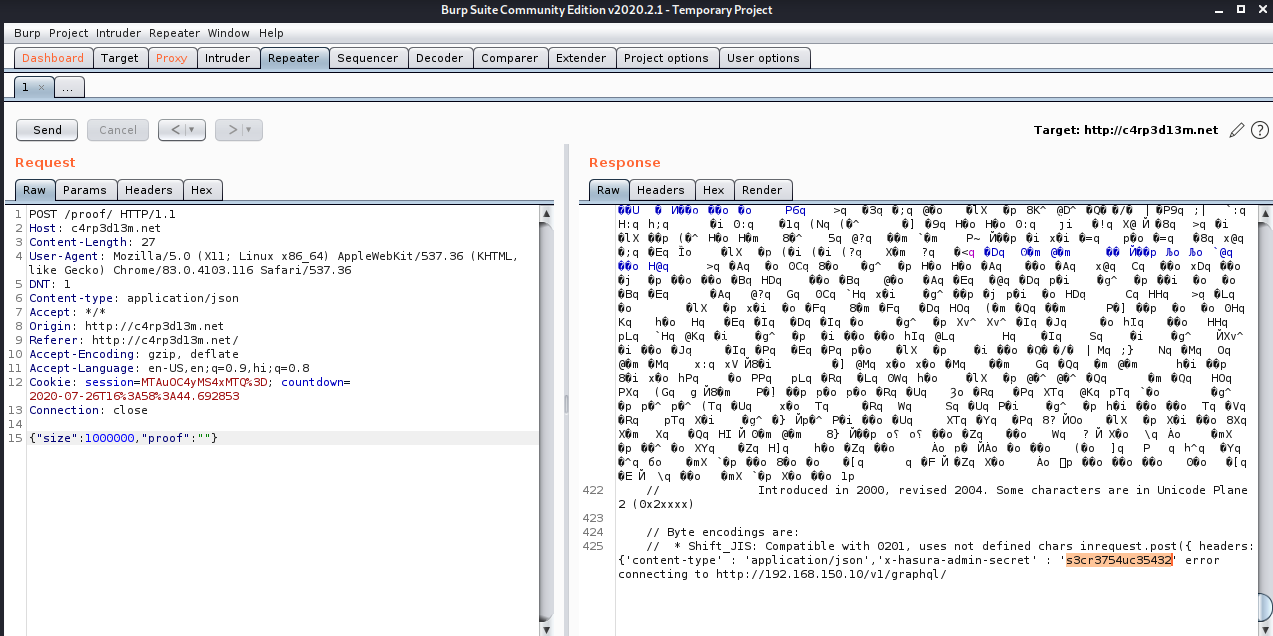The width and height of the screenshot is (1273, 636).
Task: Click the Referer header line
Action: point(133,340)
